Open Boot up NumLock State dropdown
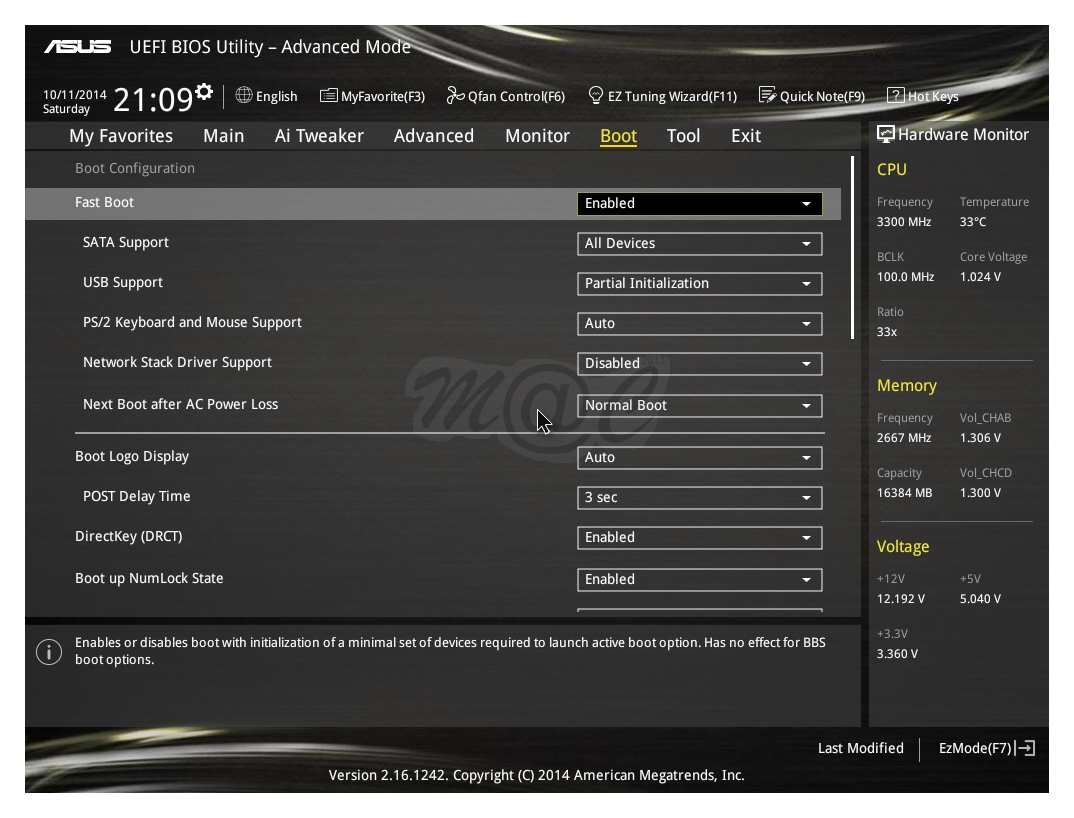This screenshot has width=1074, height=818. pos(699,580)
